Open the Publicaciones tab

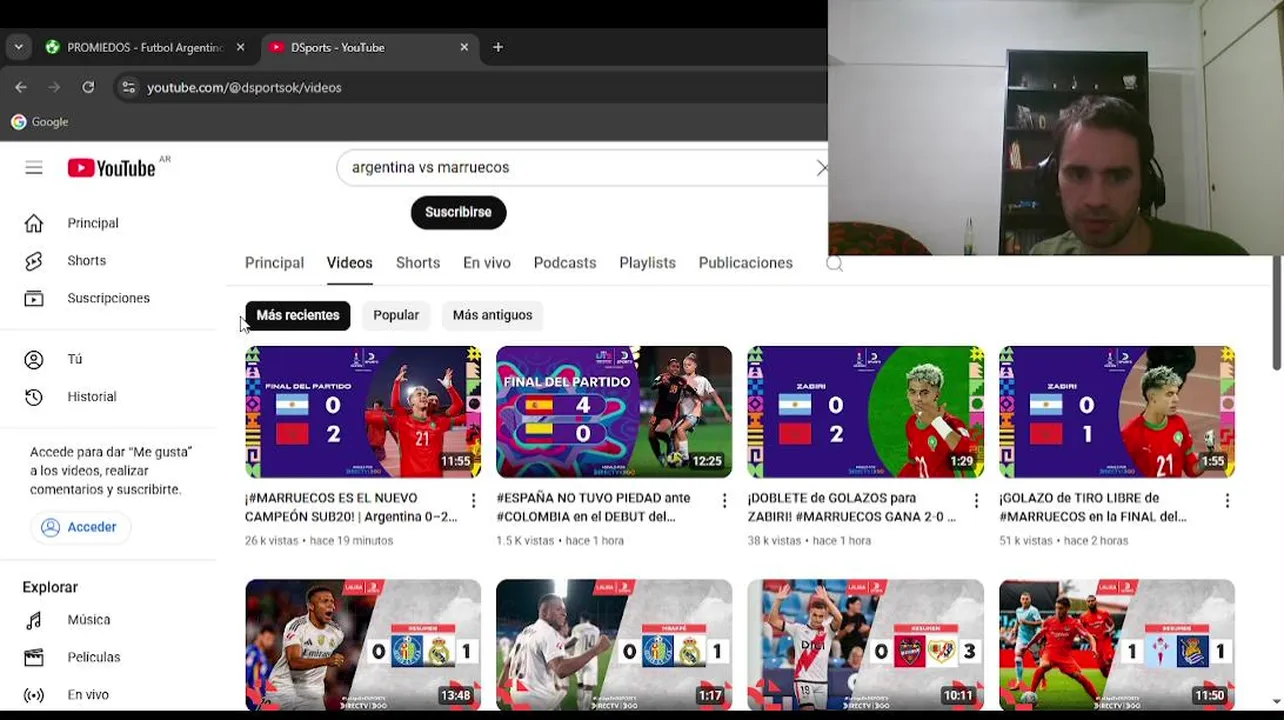click(x=745, y=263)
